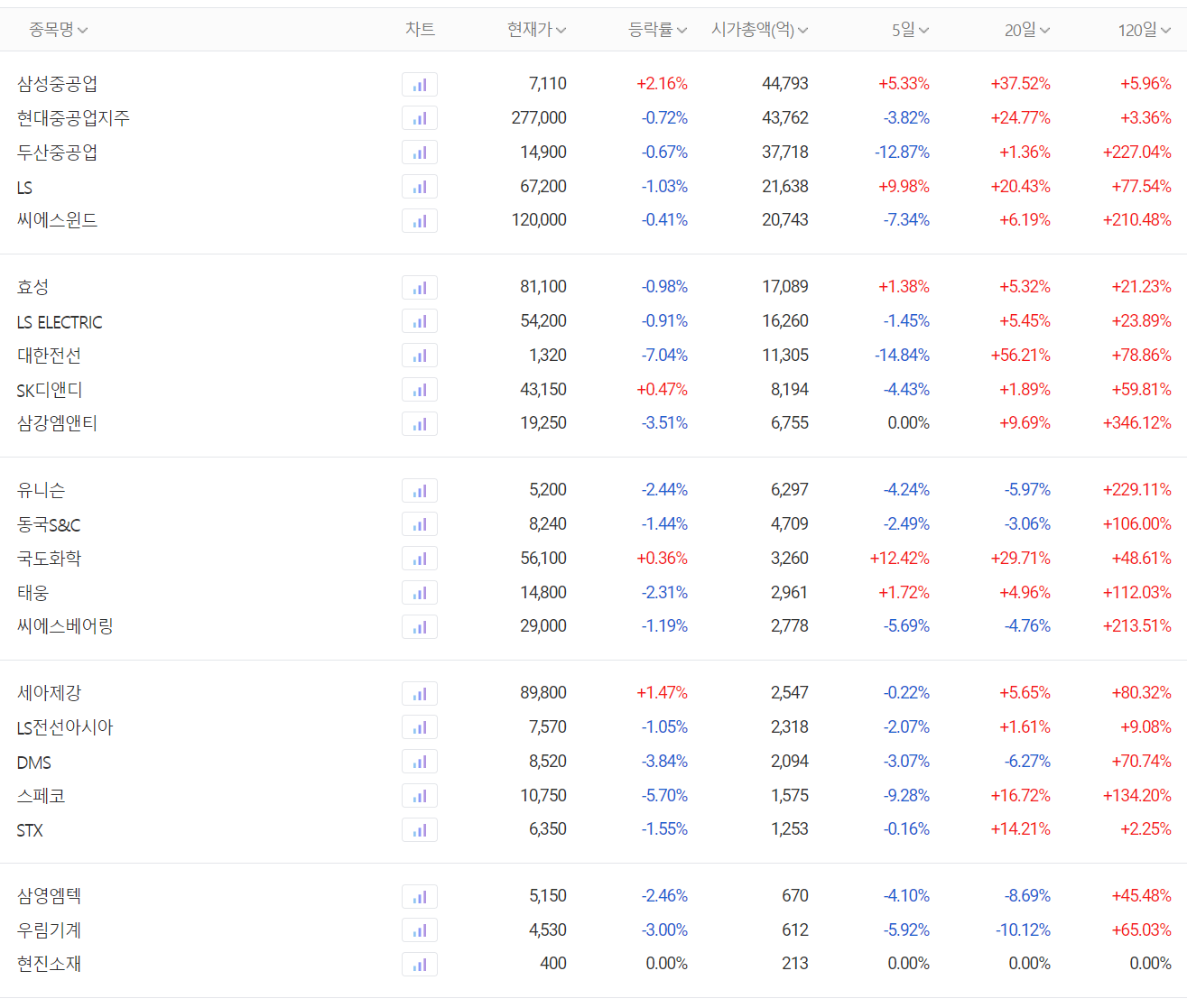This screenshot has height=1008, width=1187.
Task: Sort by 20일 column header
Action: click(x=1028, y=30)
